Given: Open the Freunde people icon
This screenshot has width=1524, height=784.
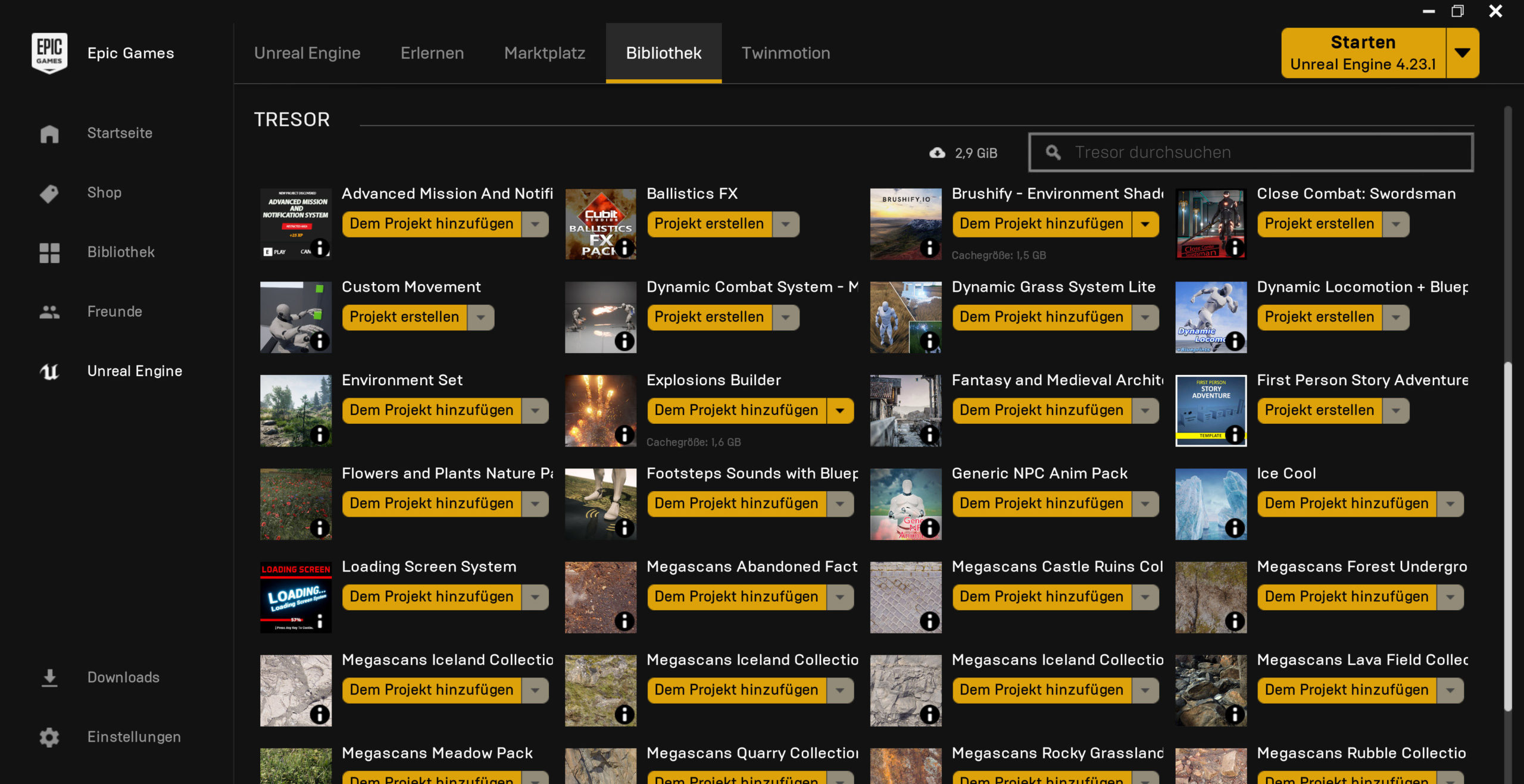Looking at the screenshot, I should 49,312.
